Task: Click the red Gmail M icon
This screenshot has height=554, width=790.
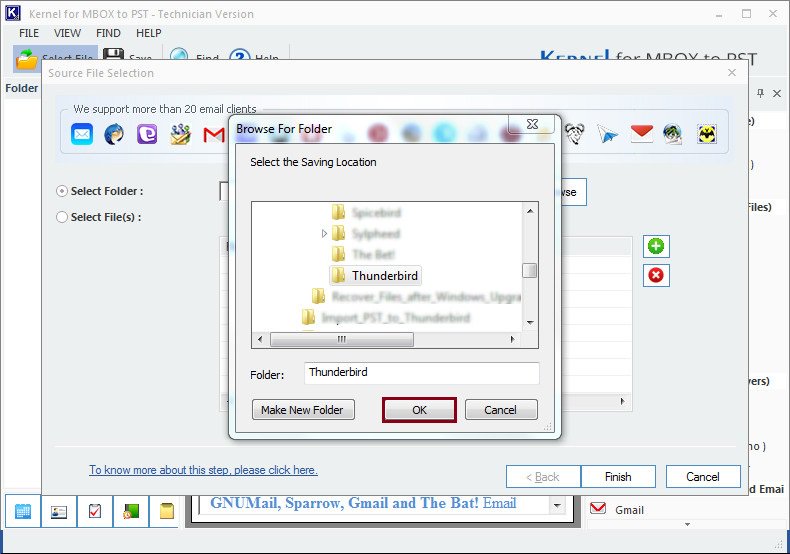Action: click(x=214, y=134)
